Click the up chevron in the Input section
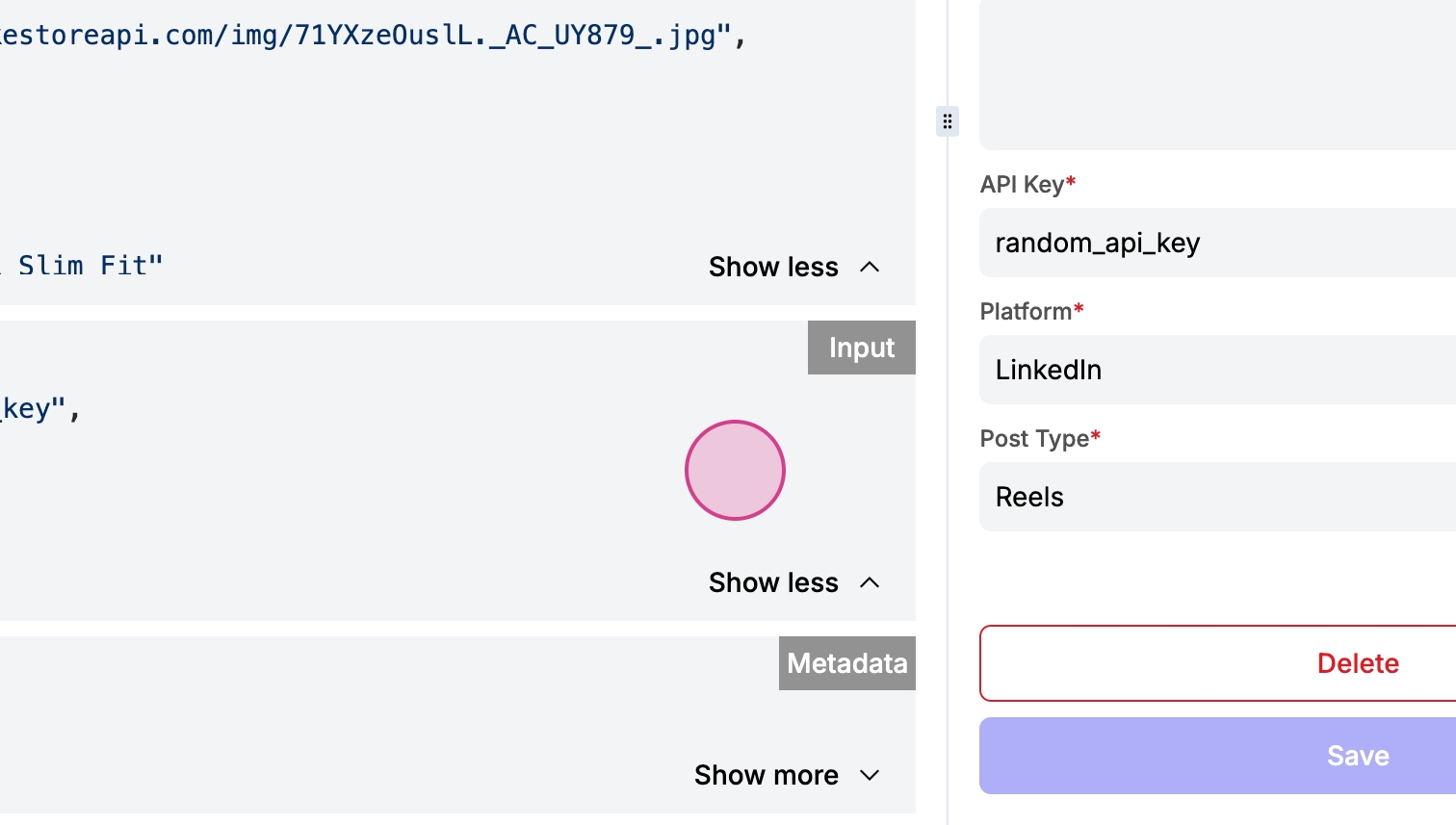This screenshot has height=825, width=1456. click(x=870, y=582)
